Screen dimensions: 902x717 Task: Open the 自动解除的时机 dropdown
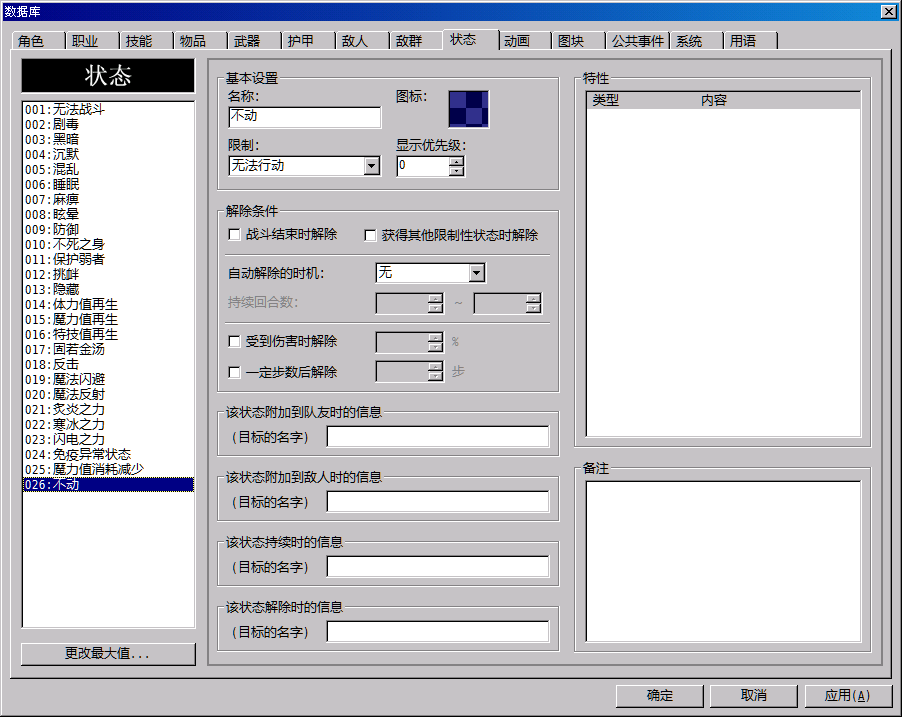476,273
